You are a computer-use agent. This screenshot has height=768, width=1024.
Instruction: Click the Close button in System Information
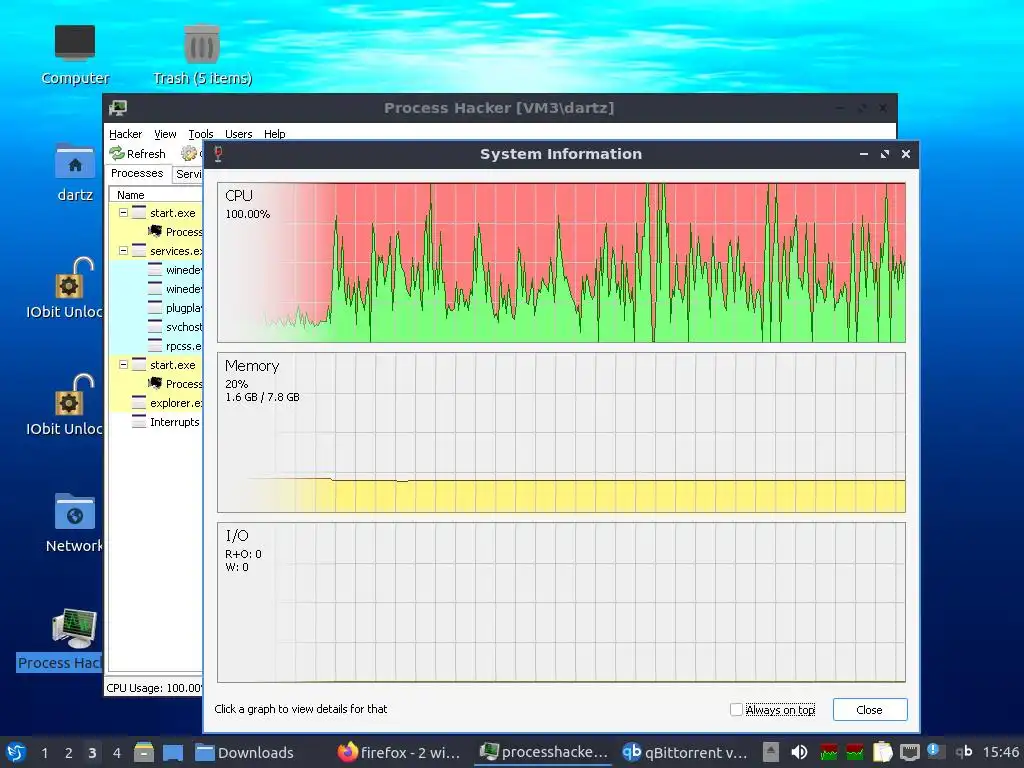pos(869,710)
